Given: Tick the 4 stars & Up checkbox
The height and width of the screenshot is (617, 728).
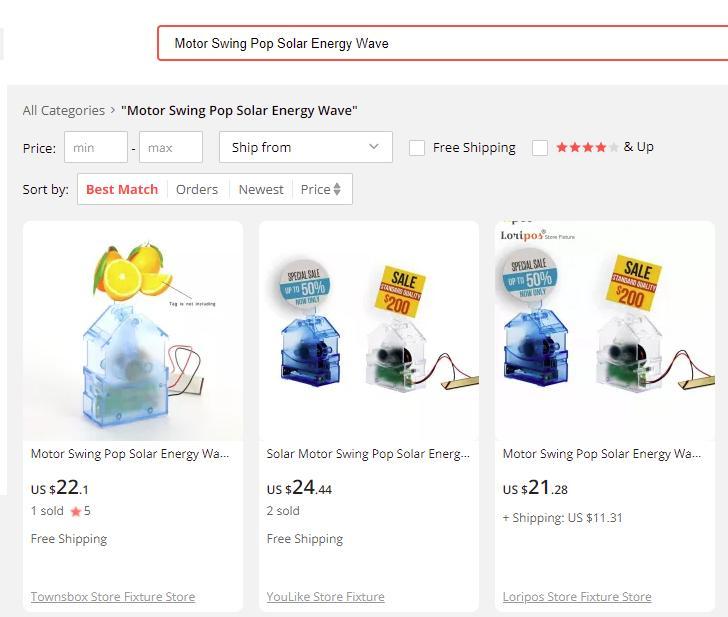Looking at the screenshot, I should click(540, 148).
